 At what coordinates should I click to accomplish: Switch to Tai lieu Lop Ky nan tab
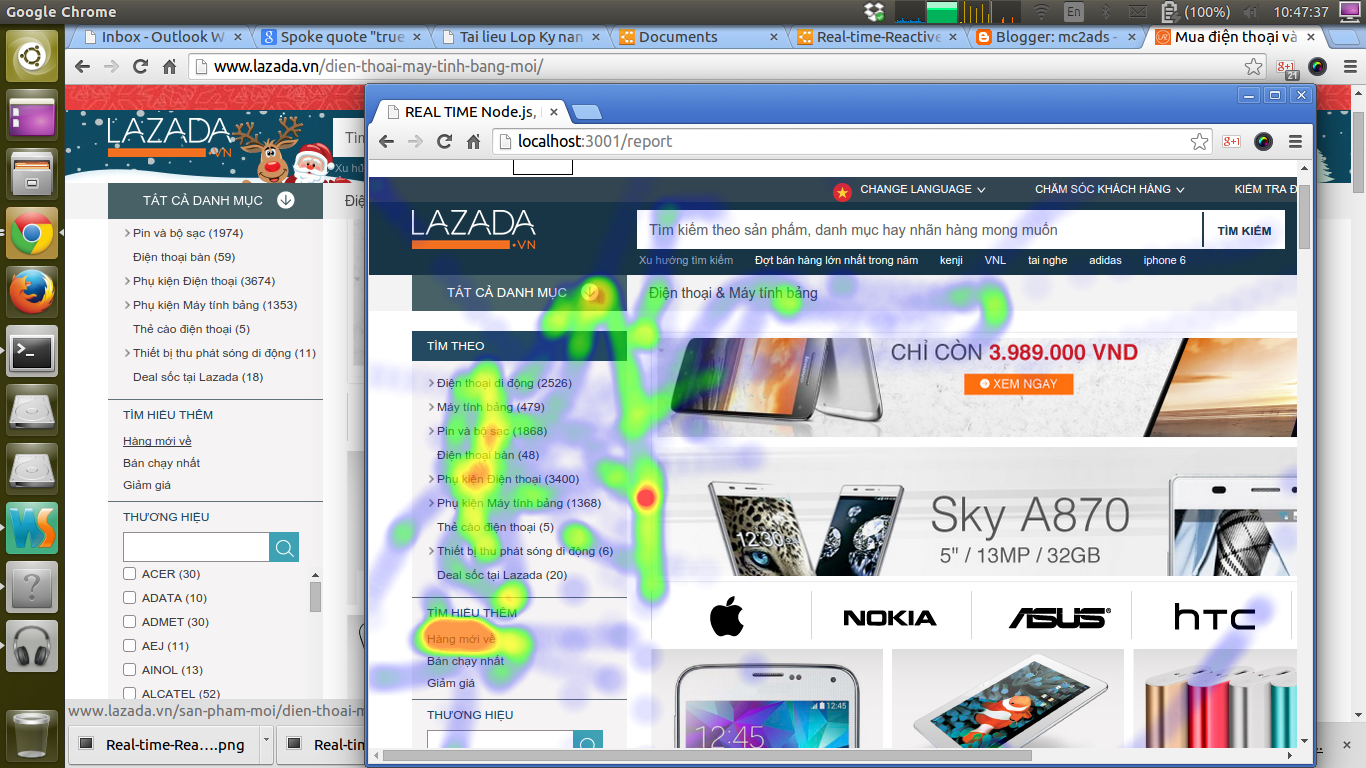(519, 37)
